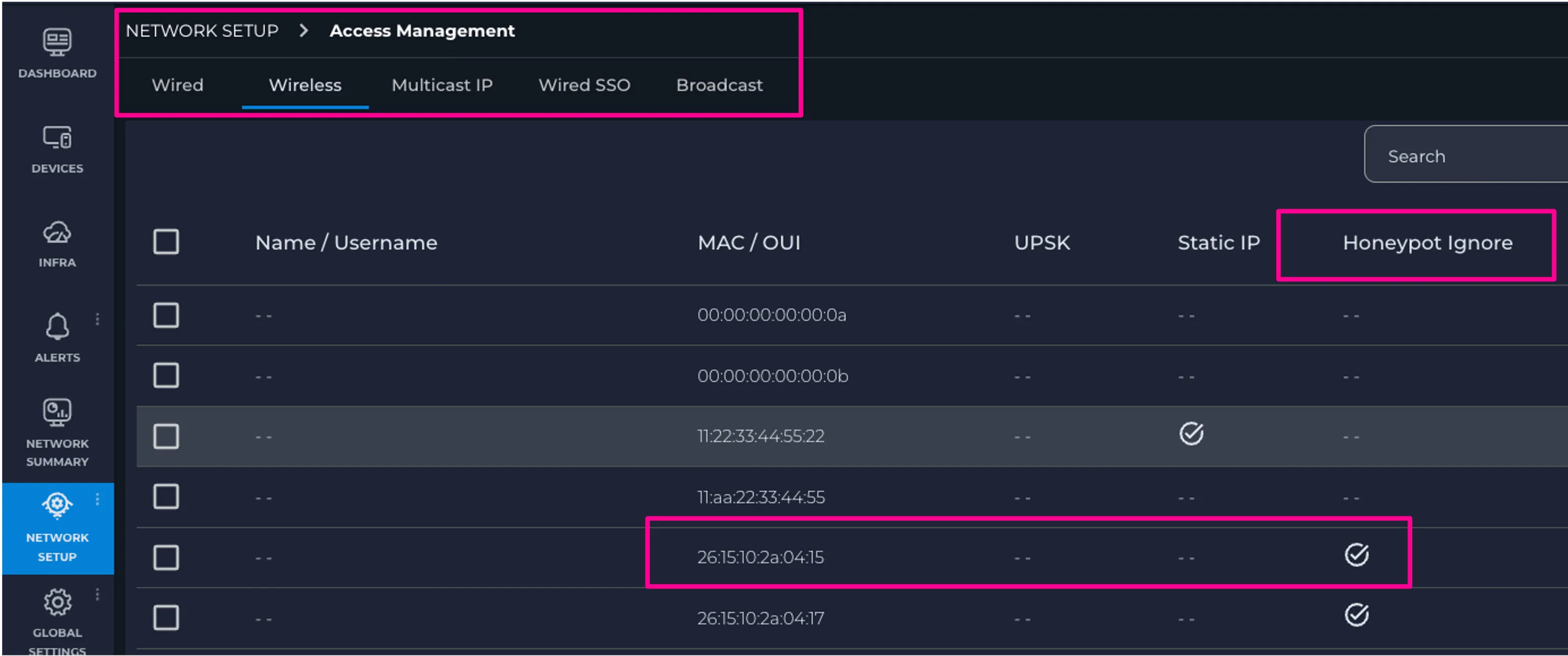The image size is (1568, 656).
Task: Toggle the select-all header checkbox
Action: tap(166, 242)
